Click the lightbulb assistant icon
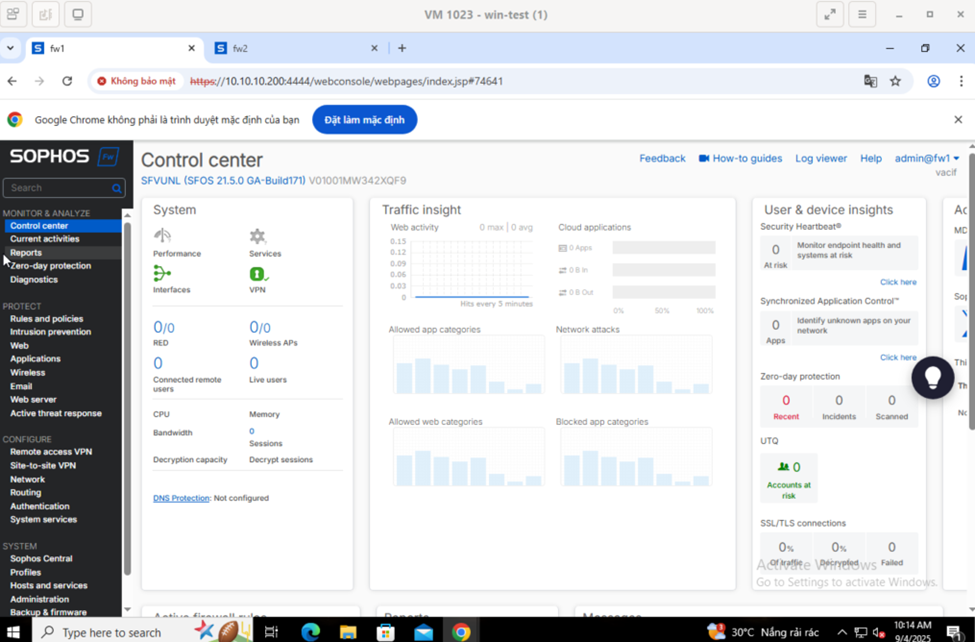The image size is (975, 642). (932, 377)
